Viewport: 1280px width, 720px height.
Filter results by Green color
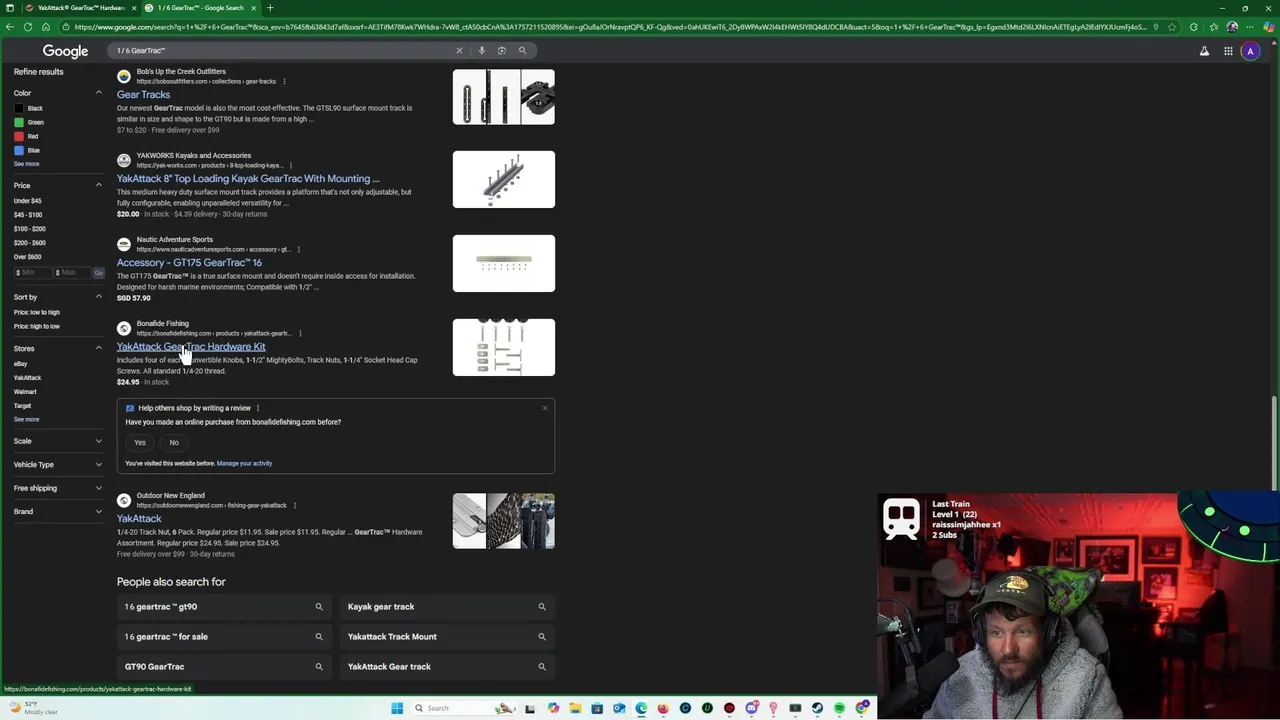click(x=29, y=122)
